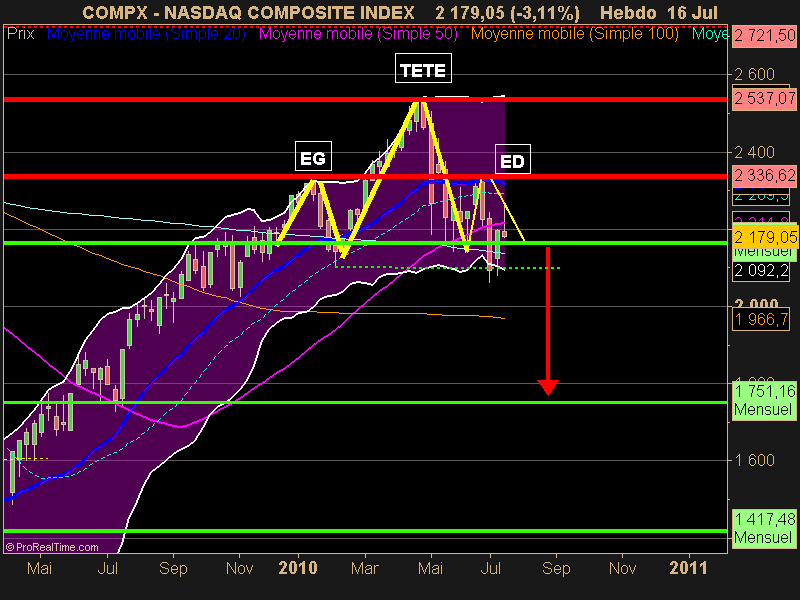This screenshot has width=800, height=600.
Task: Click the 1 966,7 moving average tag
Action: pyautogui.click(x=761, y=319)
